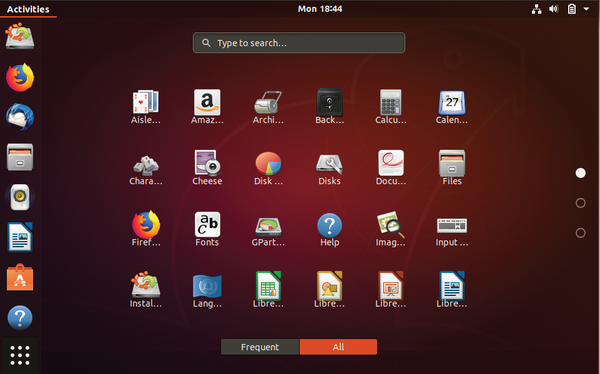
Task: Go to the third app page indicator
Action: (x=580, y=233)
